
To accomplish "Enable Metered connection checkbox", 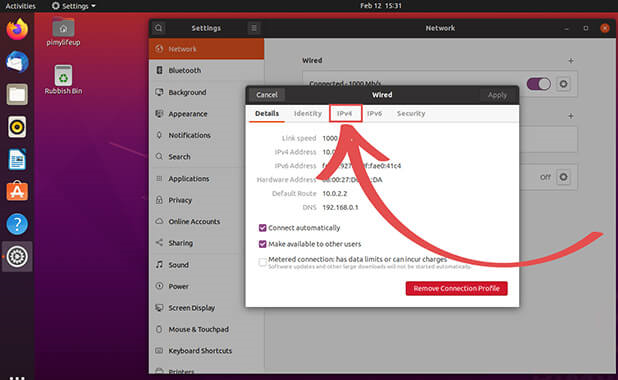I will click(262, 262).
